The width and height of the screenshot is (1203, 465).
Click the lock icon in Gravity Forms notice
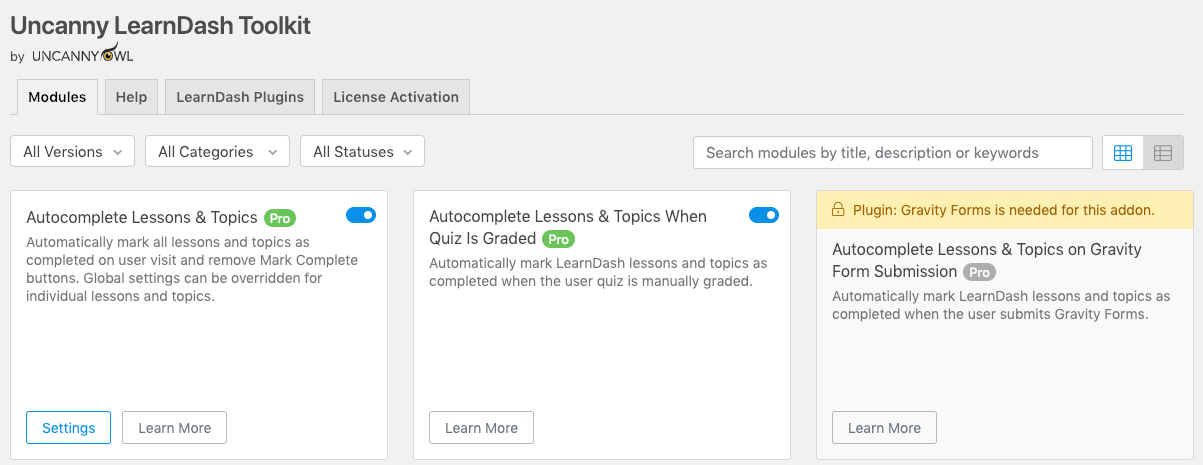837,210
